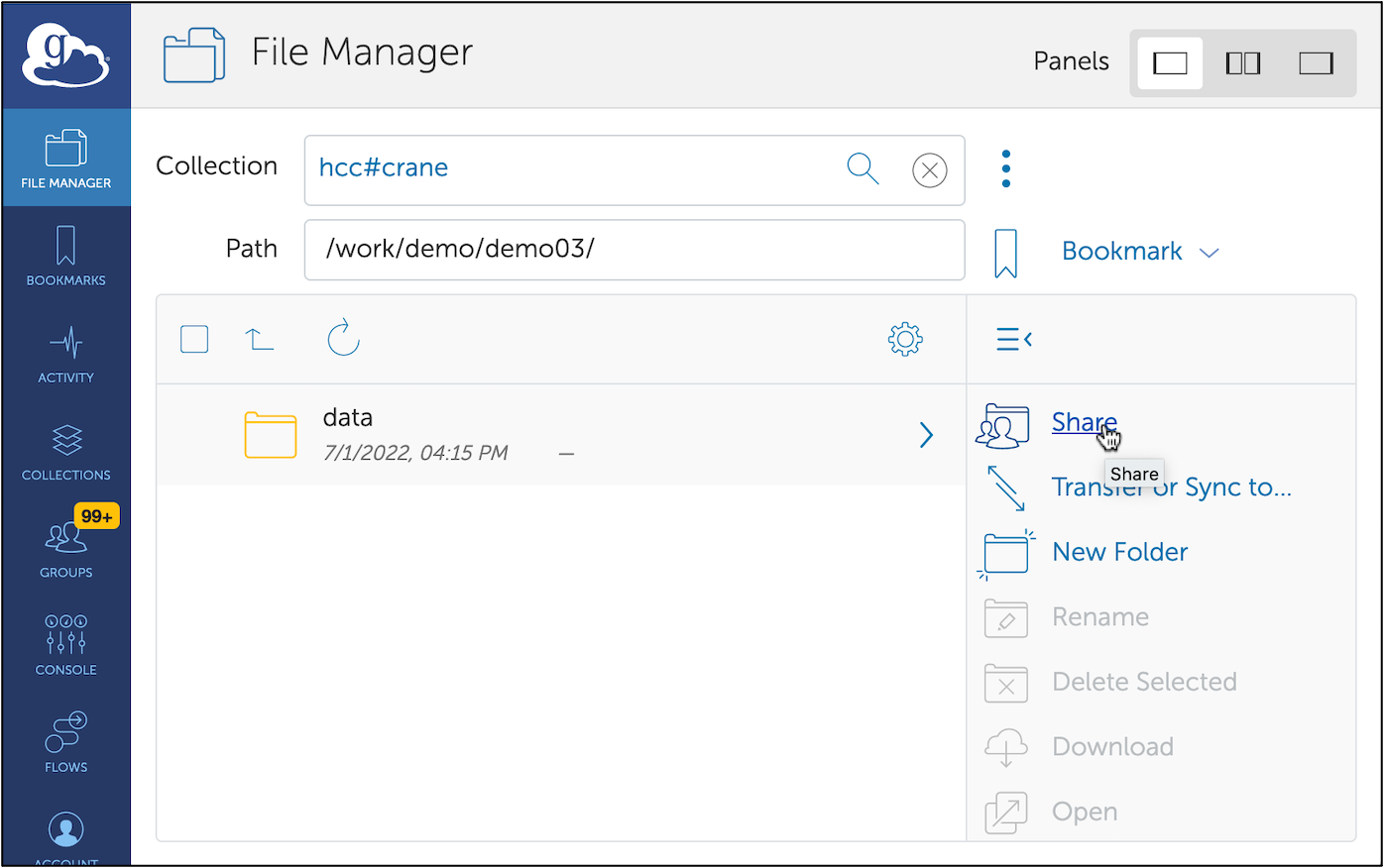Open Flows in the sidebar
Image resolution: width=1384 pixels, height=868 pixels.
click(66, 742)
